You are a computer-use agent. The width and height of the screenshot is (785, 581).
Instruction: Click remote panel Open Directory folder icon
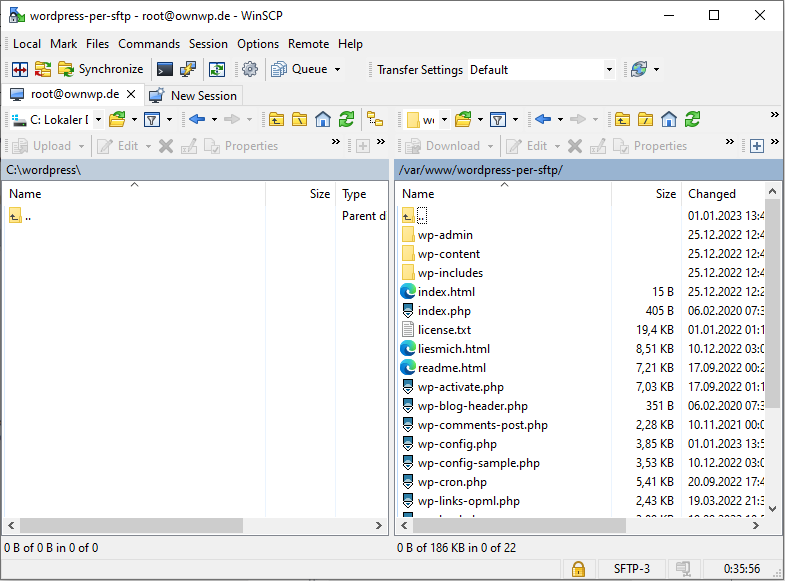(x=463, y=120)
